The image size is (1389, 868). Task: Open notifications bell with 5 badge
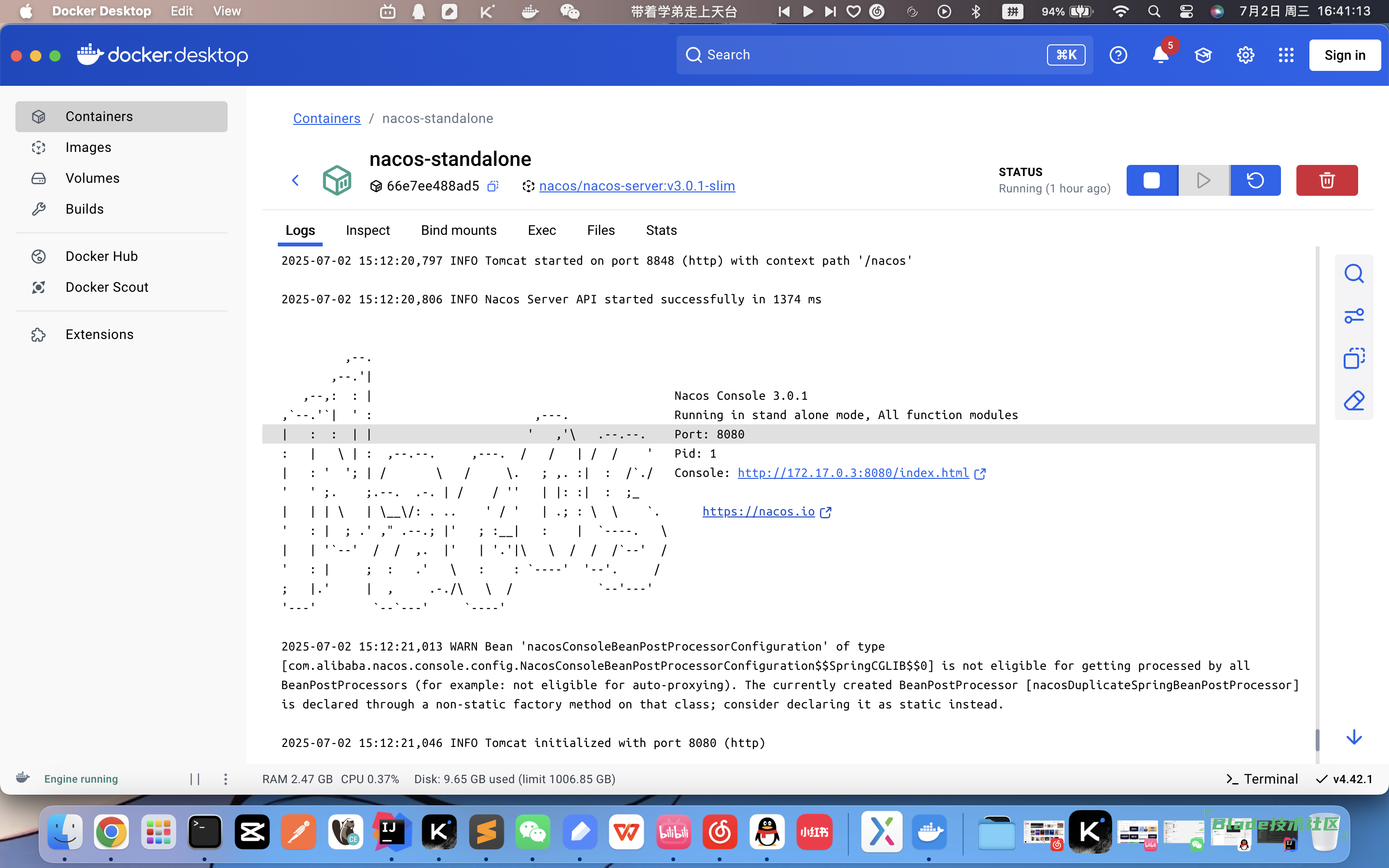tap(1161, 54)
